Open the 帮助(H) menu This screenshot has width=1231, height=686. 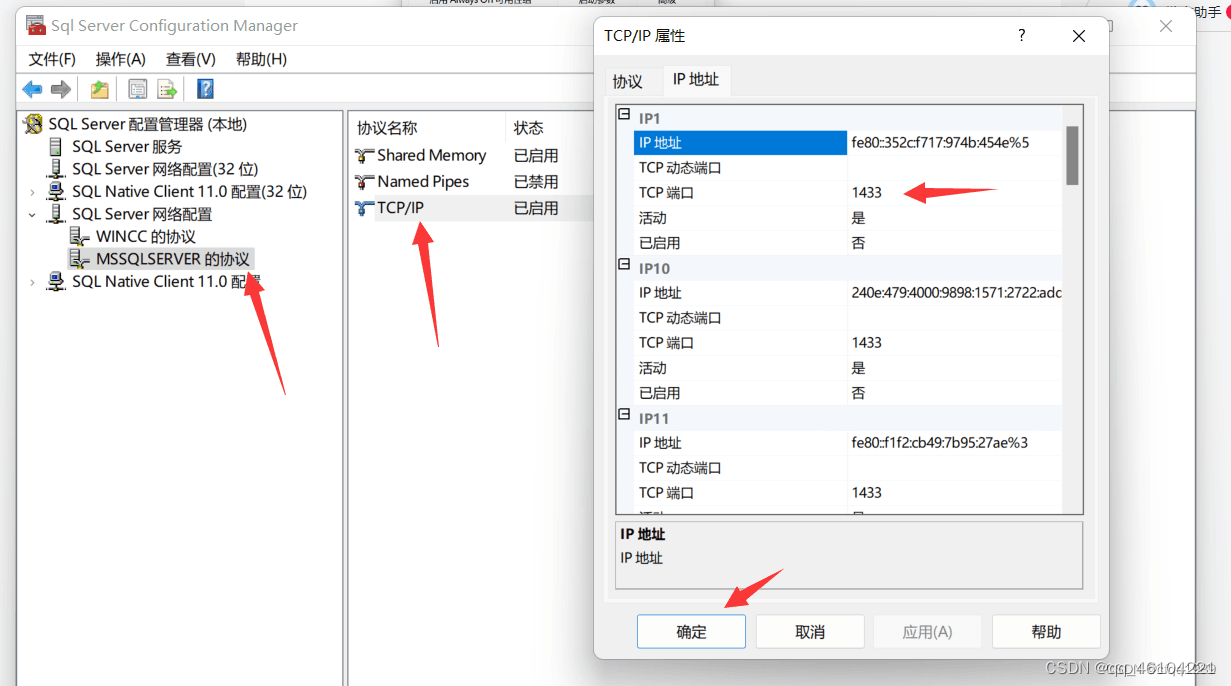(261, 59)
